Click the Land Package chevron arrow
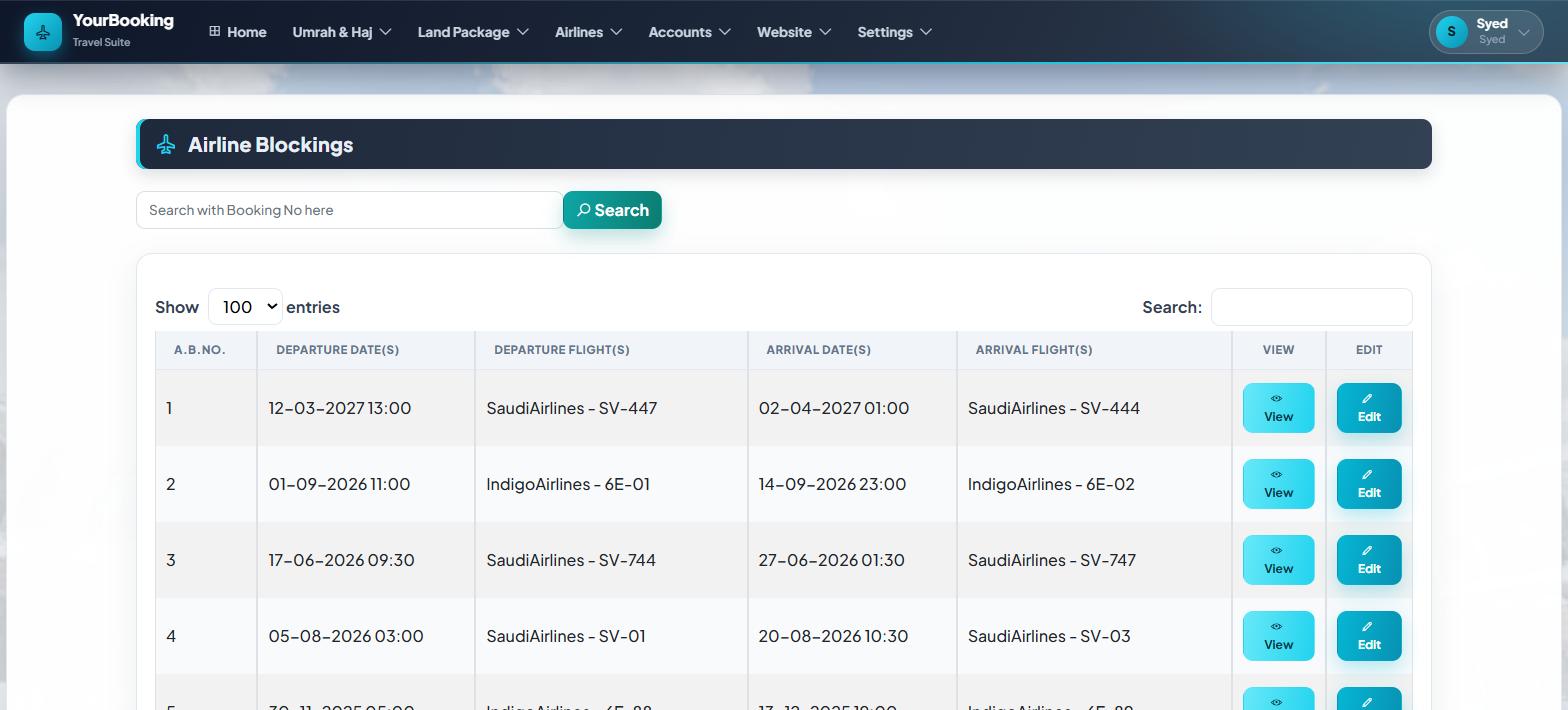Image resolution: width=1568 pixels, height=710 pixels. click(522, 32)
